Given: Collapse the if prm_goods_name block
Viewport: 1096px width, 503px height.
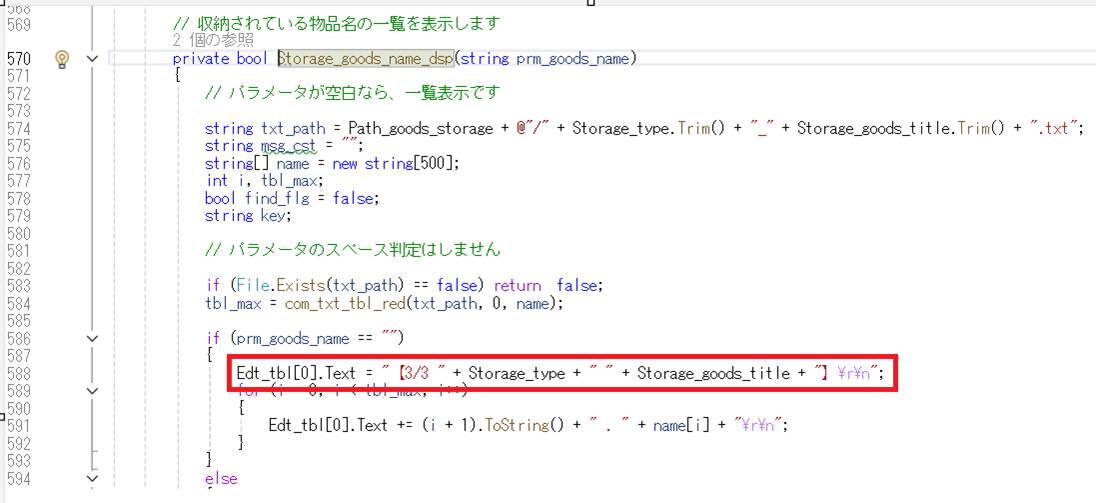Looking at the screenshot, I should [93, 338].
